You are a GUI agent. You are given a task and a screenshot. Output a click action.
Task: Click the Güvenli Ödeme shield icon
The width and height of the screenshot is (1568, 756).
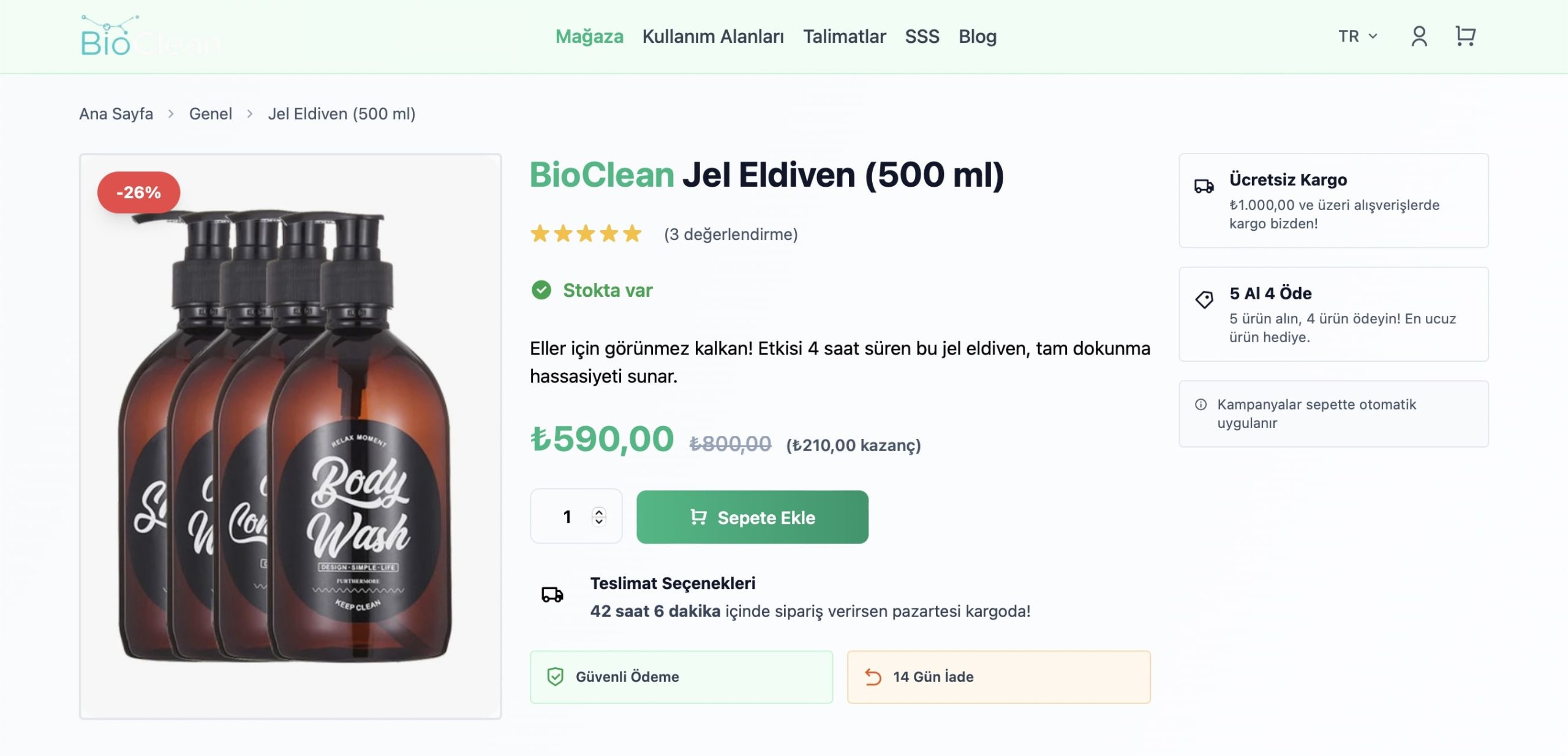coord(555,676)
